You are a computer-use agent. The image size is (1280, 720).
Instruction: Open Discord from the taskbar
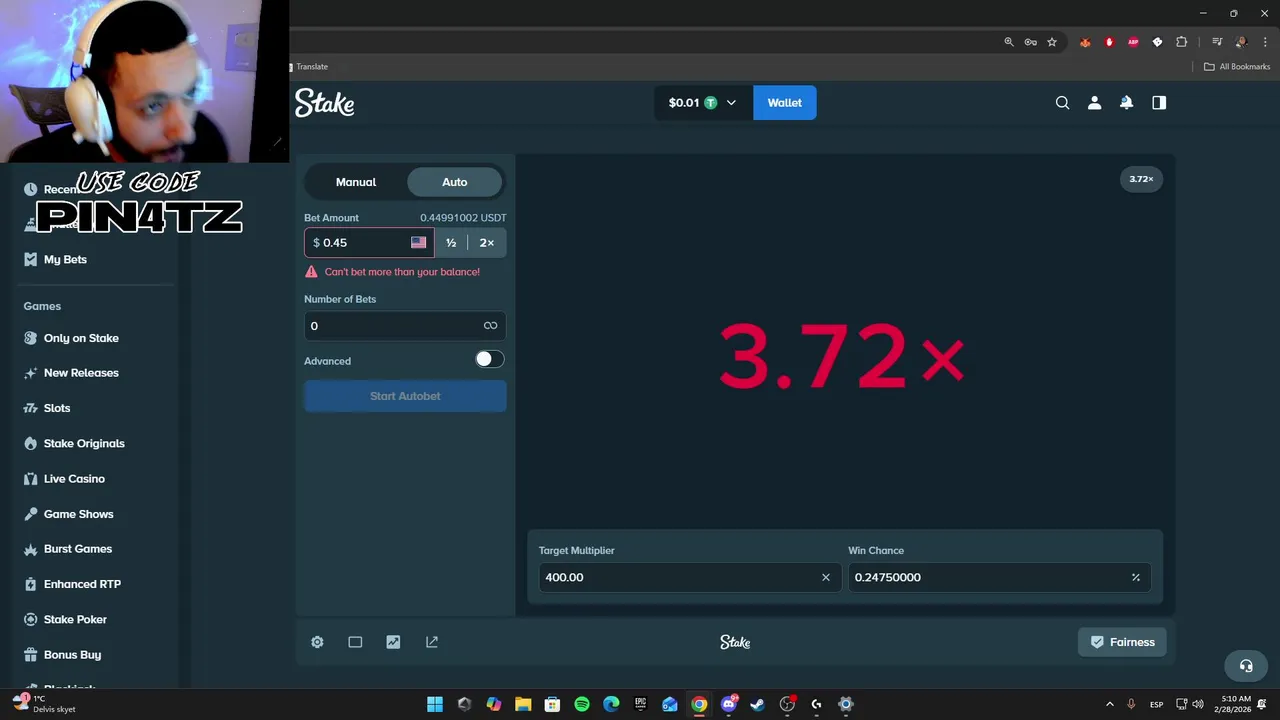coord(729,704)
